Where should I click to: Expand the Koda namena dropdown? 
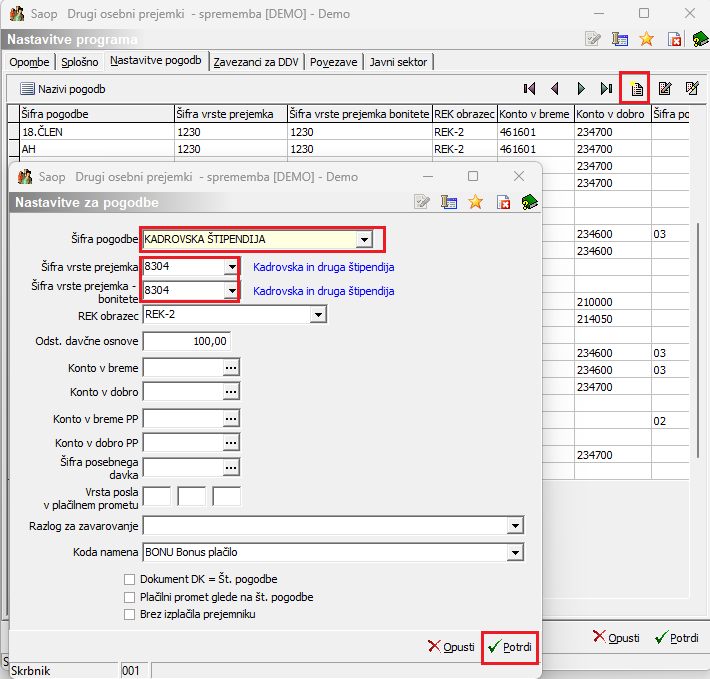click(515, 552)
